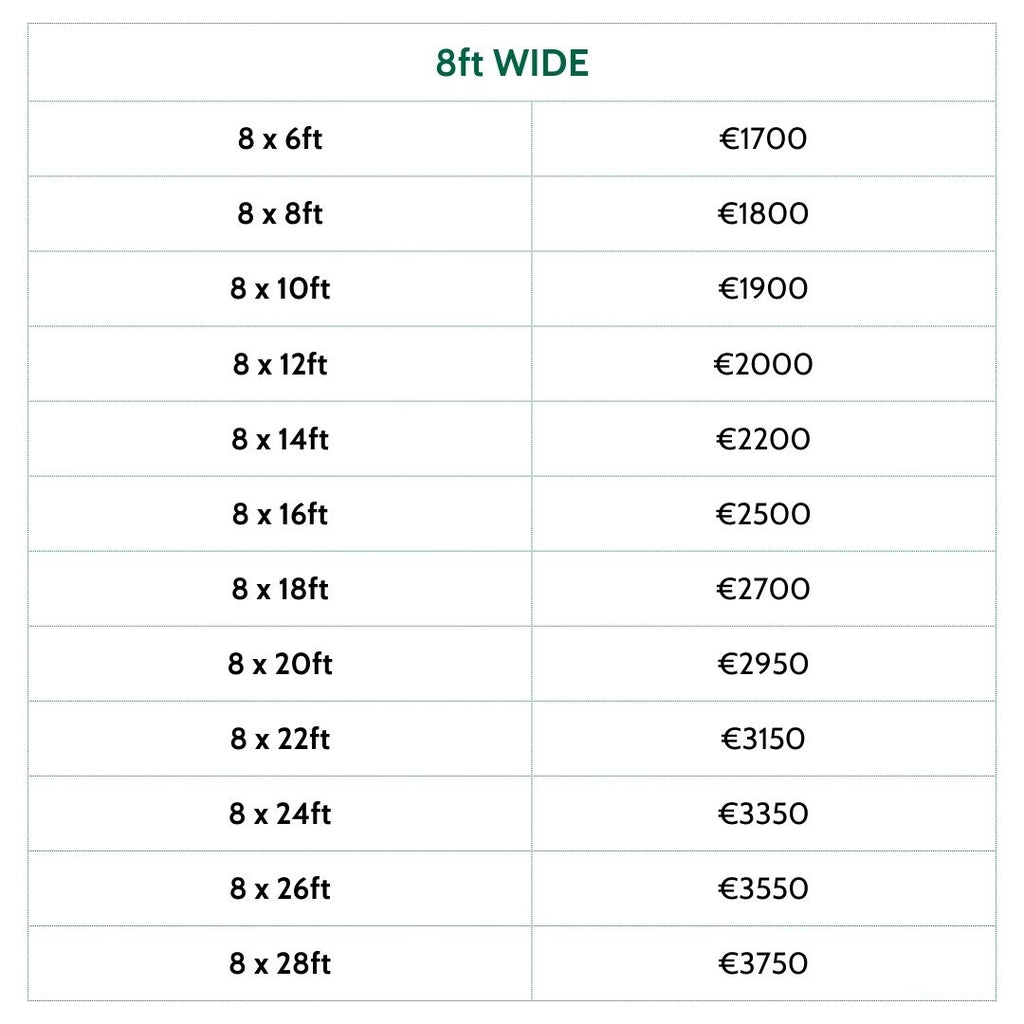Click the €1900 price cell
Viewport: 1024px width, 1024px height.
pyautogui.click(x=763, y=289)
